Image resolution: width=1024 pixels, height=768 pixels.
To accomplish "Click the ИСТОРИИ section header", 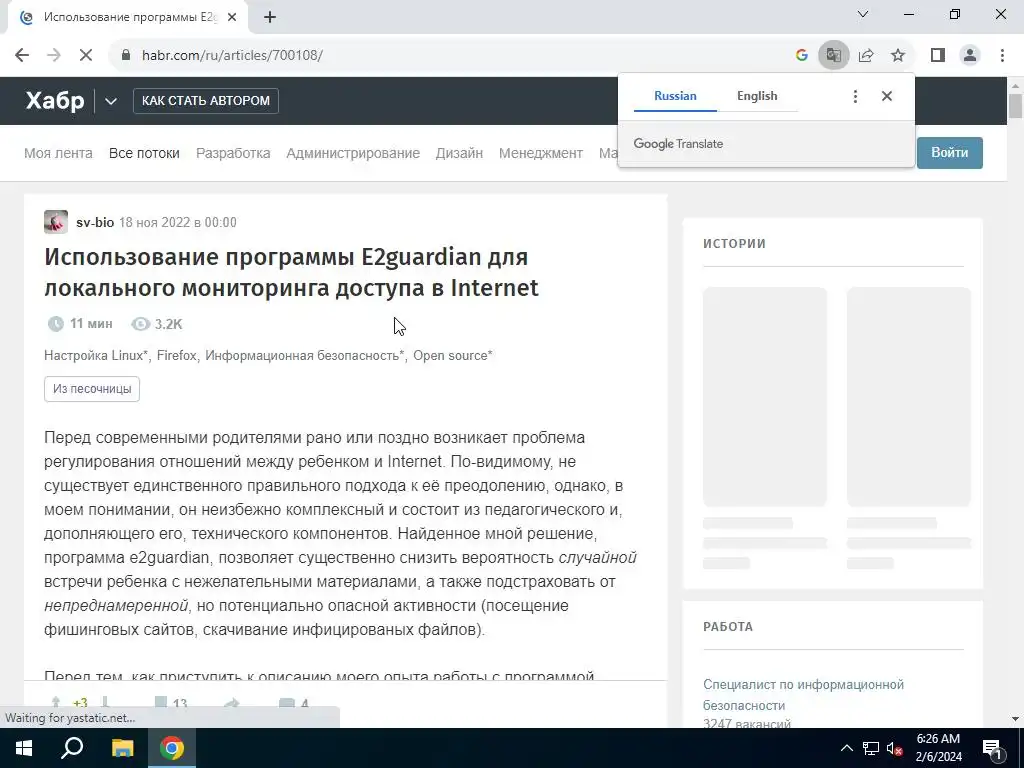I will point(735,244).
